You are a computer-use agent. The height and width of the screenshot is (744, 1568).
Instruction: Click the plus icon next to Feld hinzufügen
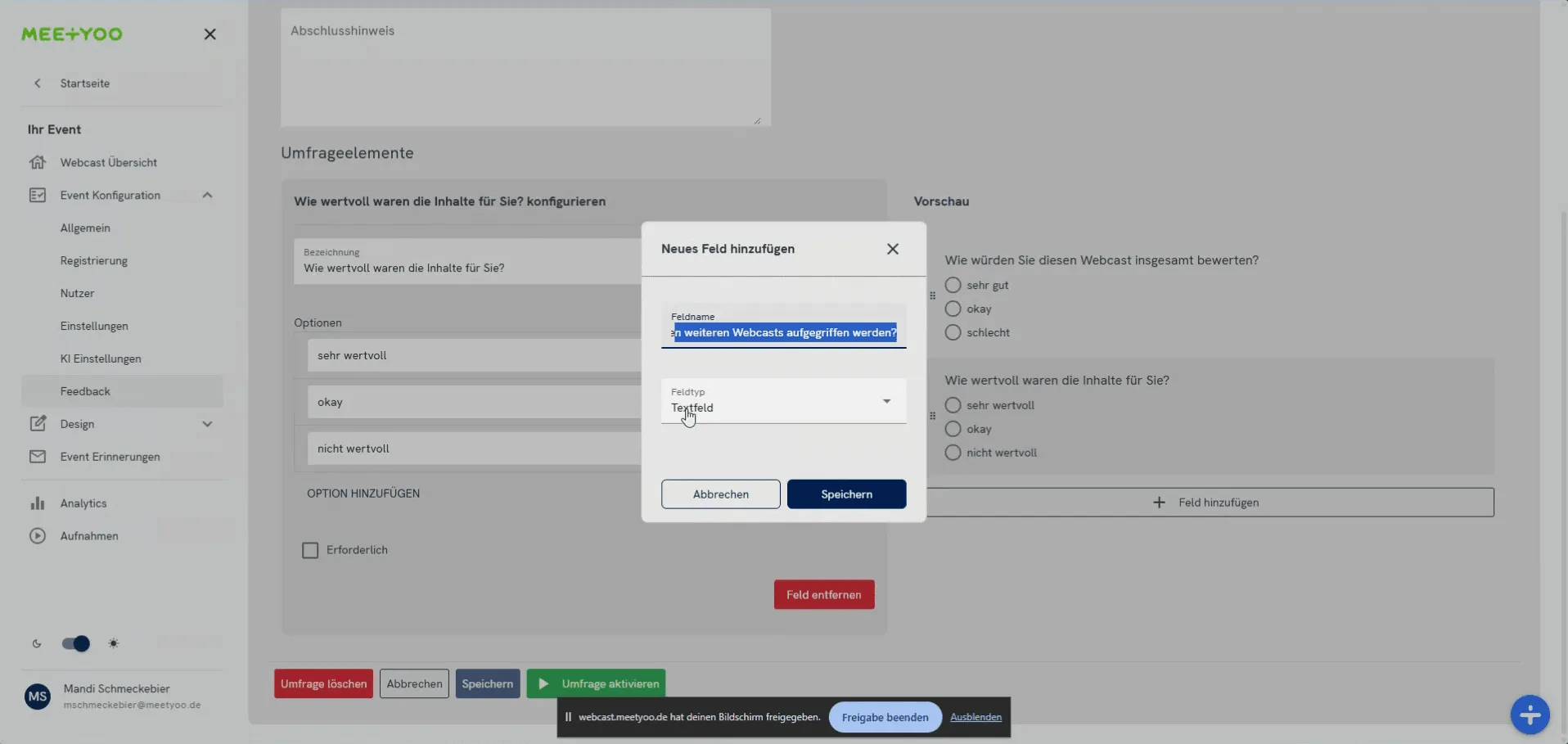click(1158, 502)
